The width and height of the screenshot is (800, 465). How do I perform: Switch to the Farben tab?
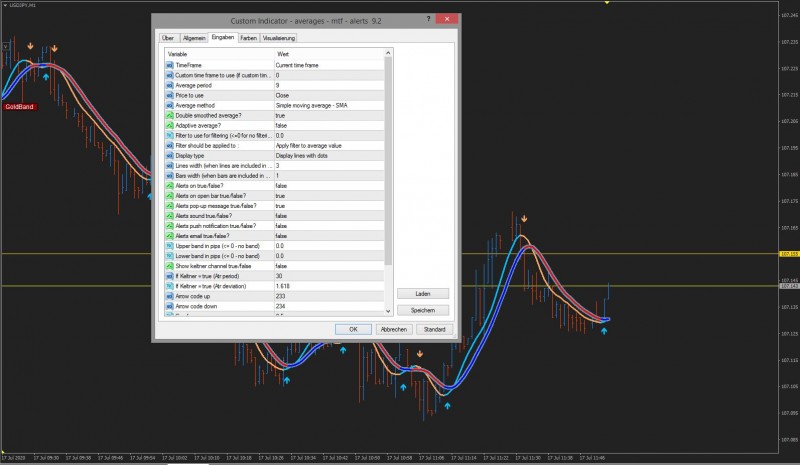(248, 37)
